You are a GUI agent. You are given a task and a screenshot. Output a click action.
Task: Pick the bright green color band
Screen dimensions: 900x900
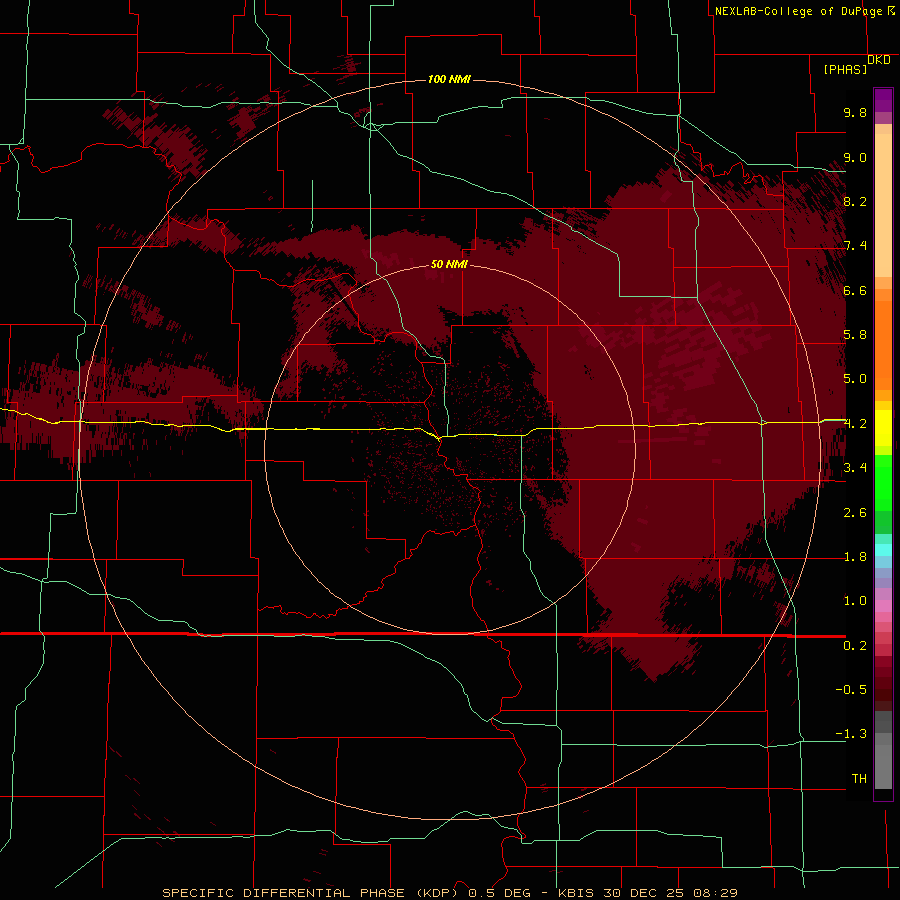point(883,483)
